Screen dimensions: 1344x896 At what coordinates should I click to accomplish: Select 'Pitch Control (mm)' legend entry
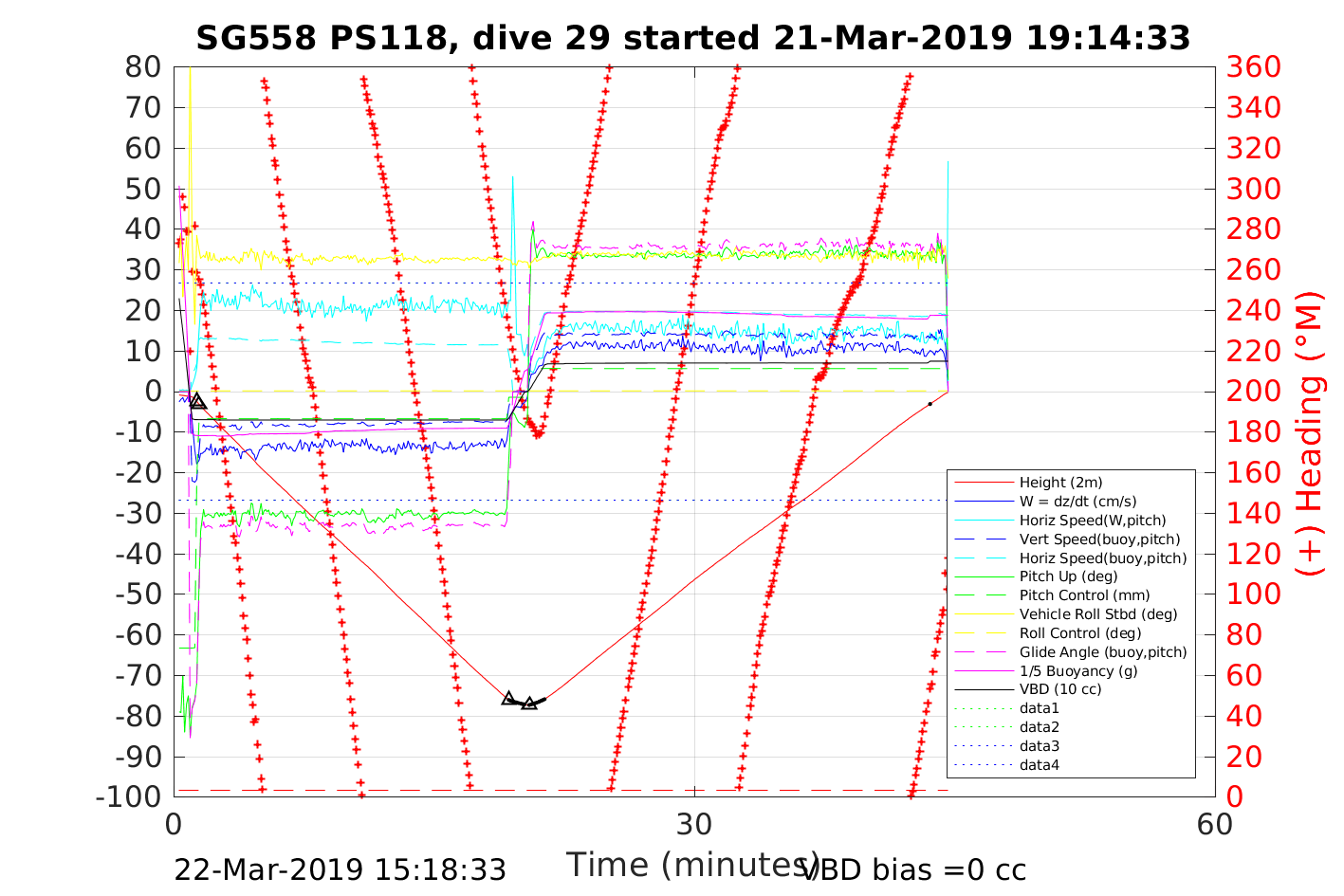tap(1084, 595)
